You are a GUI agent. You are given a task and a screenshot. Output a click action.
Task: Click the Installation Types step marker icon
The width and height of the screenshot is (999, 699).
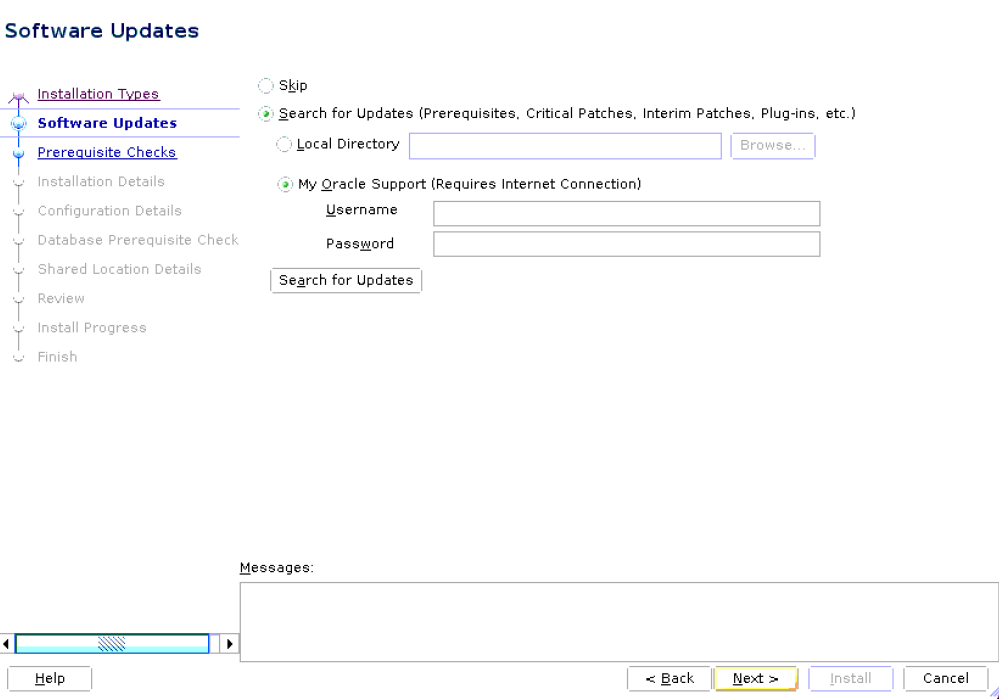coord(17,94)
